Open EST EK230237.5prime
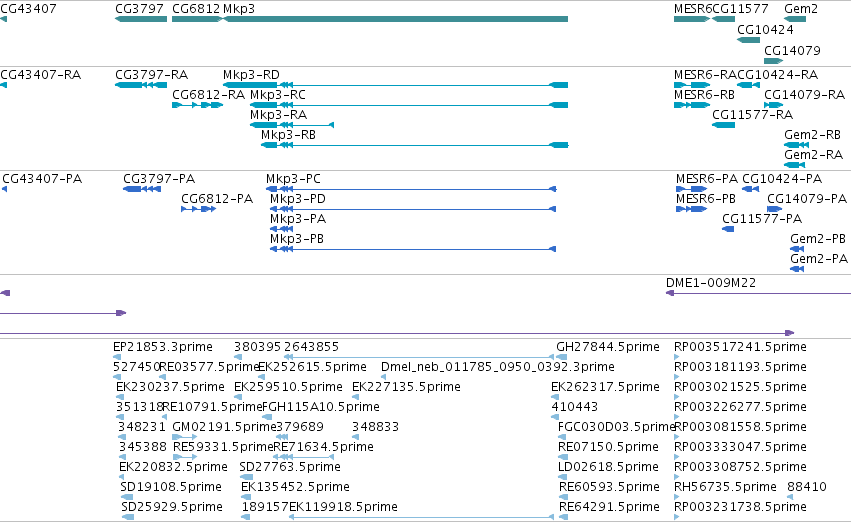851x522 pixels. pos(170,387)
